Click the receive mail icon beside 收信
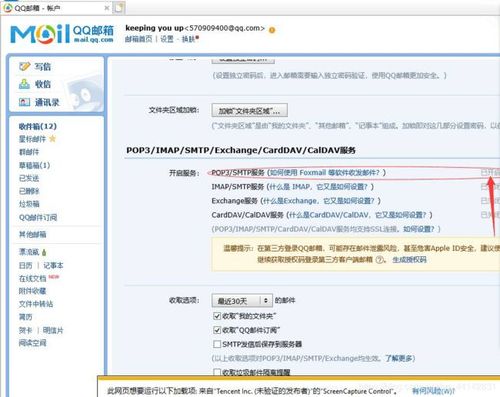500x397 pixels. coord(24,84)
